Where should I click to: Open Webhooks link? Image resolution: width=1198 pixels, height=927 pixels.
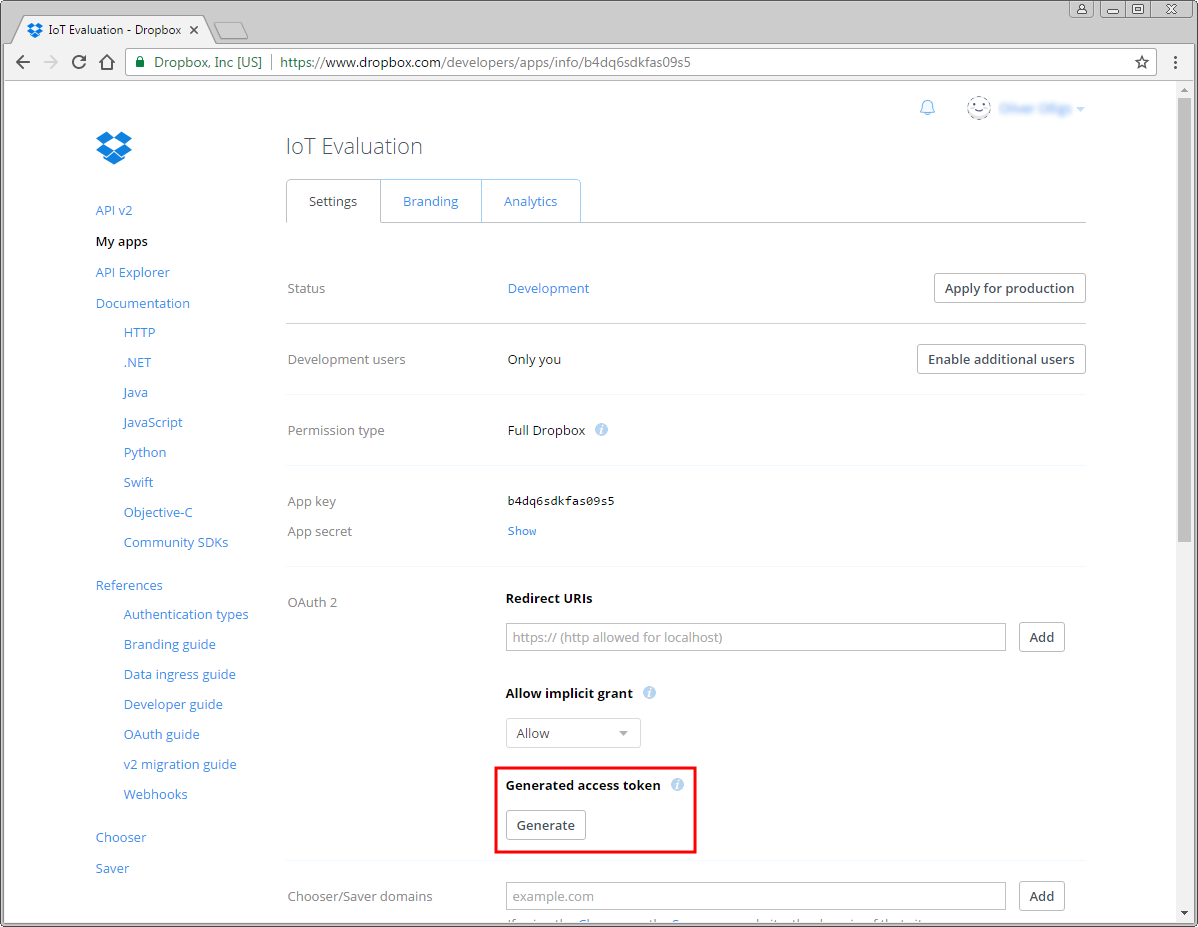click(155, 794)
